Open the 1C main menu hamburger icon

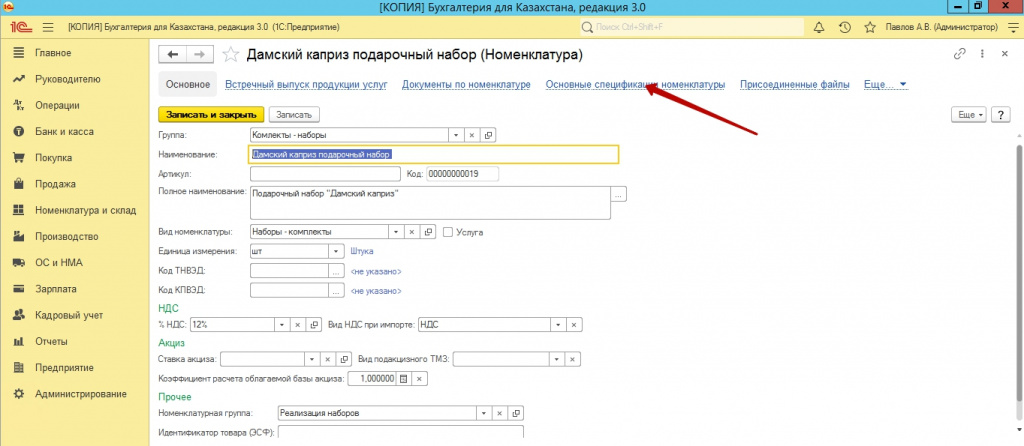click(48, 27)
